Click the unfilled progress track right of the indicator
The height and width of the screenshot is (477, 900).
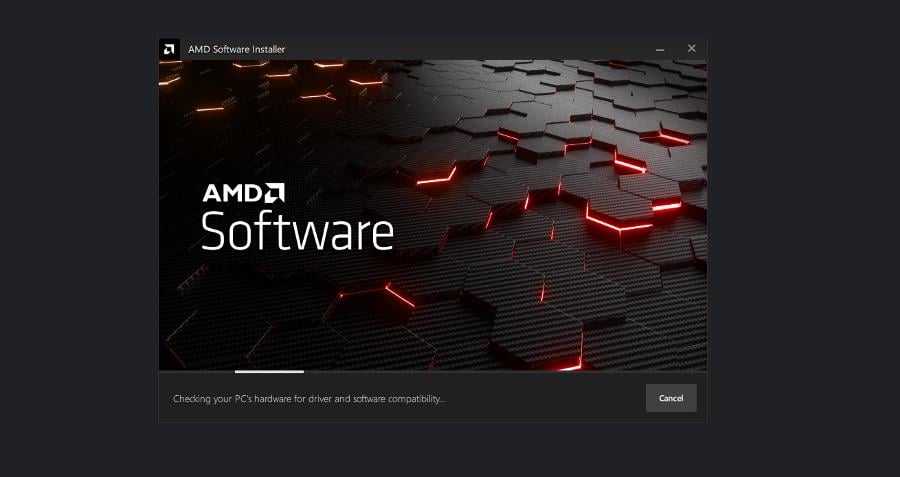click(x=505, y=372)
